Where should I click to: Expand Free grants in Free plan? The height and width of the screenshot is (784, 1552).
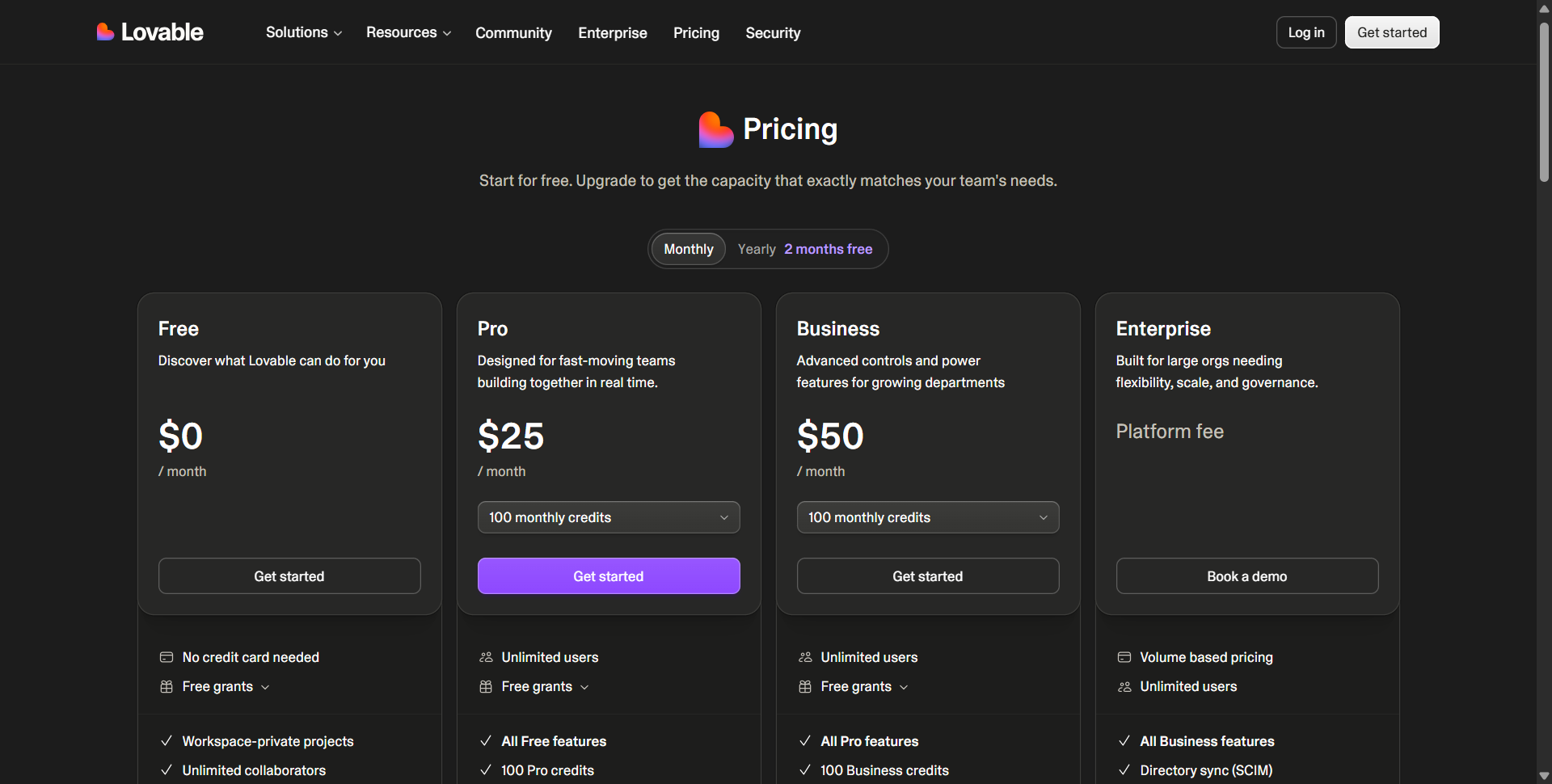226,686
